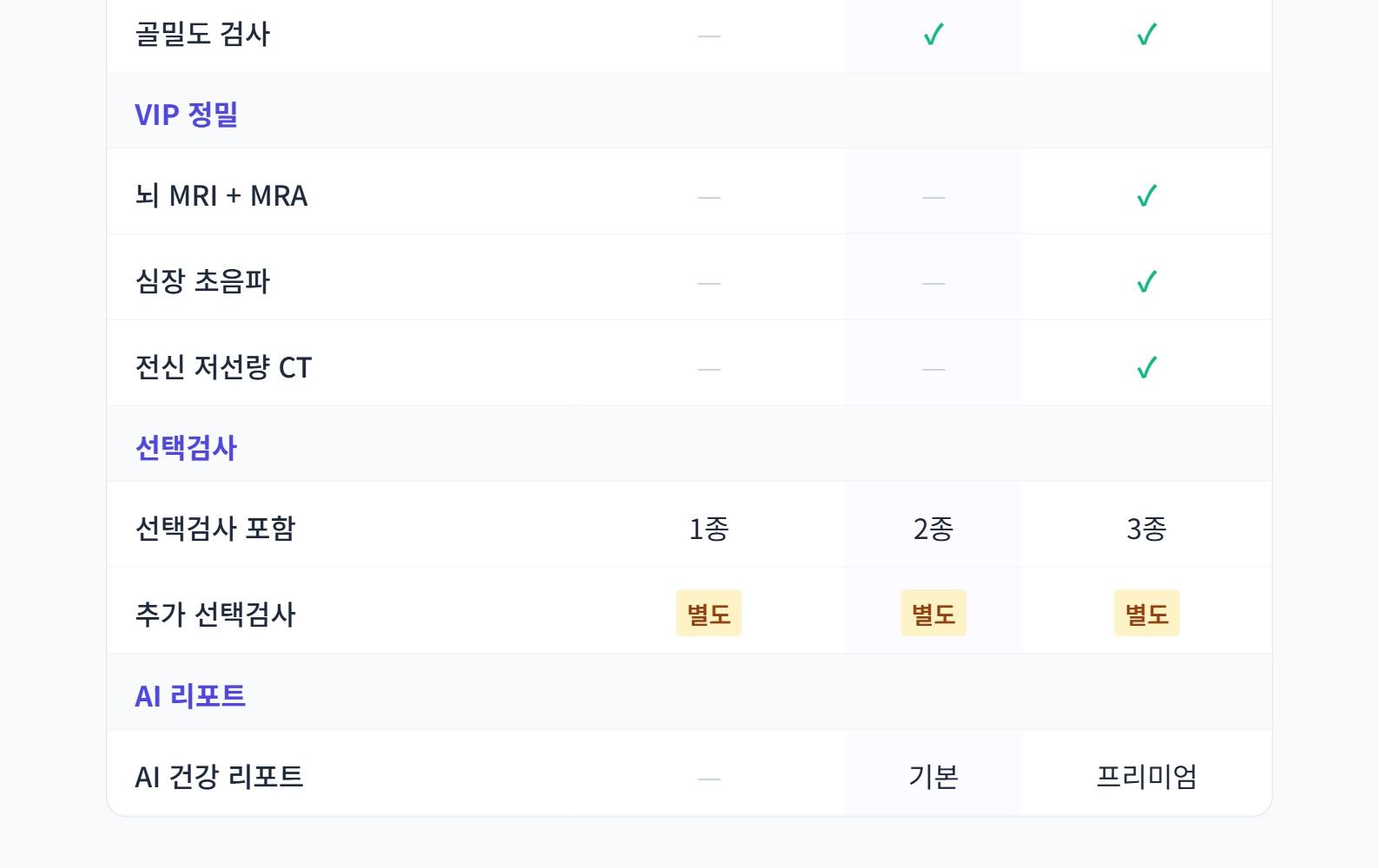Viewport: 1379px width, 868px height.
Task: Click the 선택검사 section heading
Action: 186,448
